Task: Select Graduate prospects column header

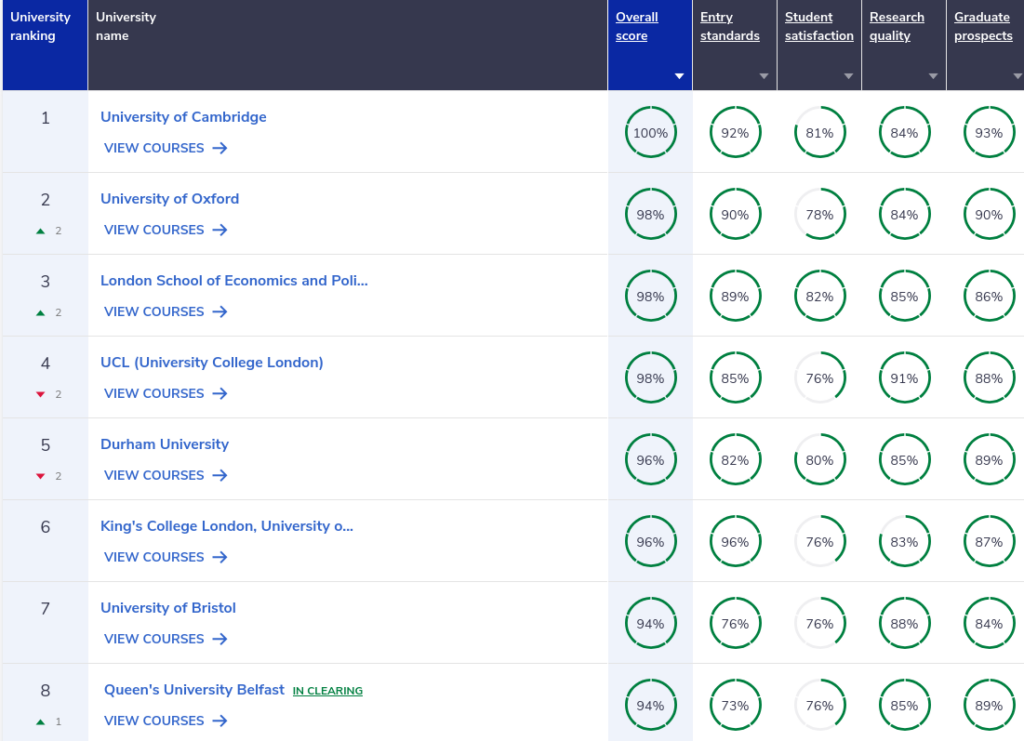Action: tap(983, 26)
